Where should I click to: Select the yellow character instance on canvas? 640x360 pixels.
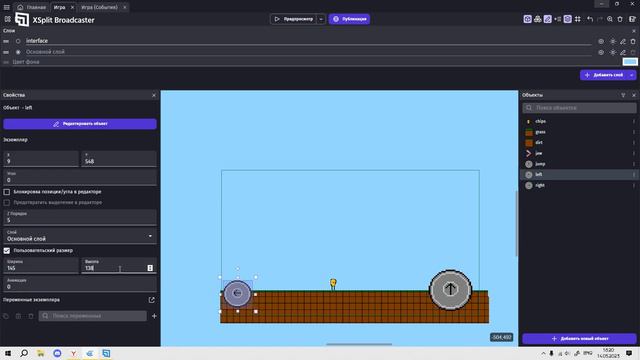pos(333,284)
